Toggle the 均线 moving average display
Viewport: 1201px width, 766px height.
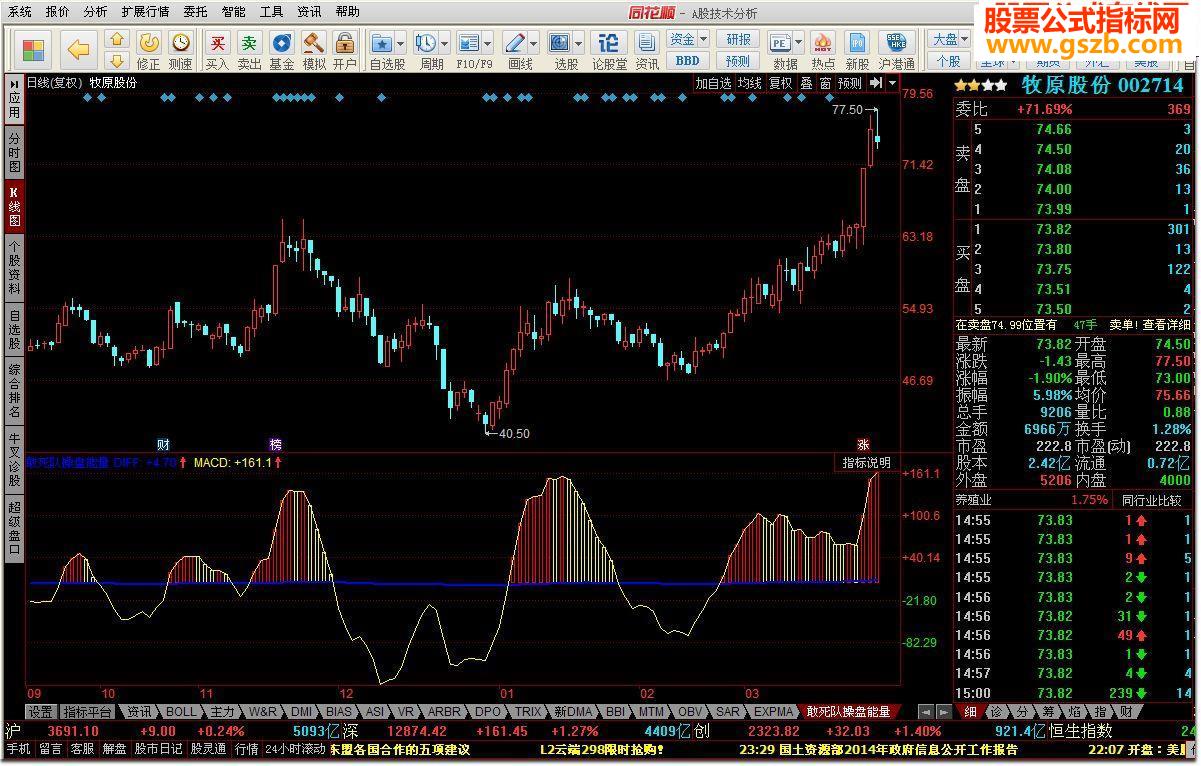point(749,83)
